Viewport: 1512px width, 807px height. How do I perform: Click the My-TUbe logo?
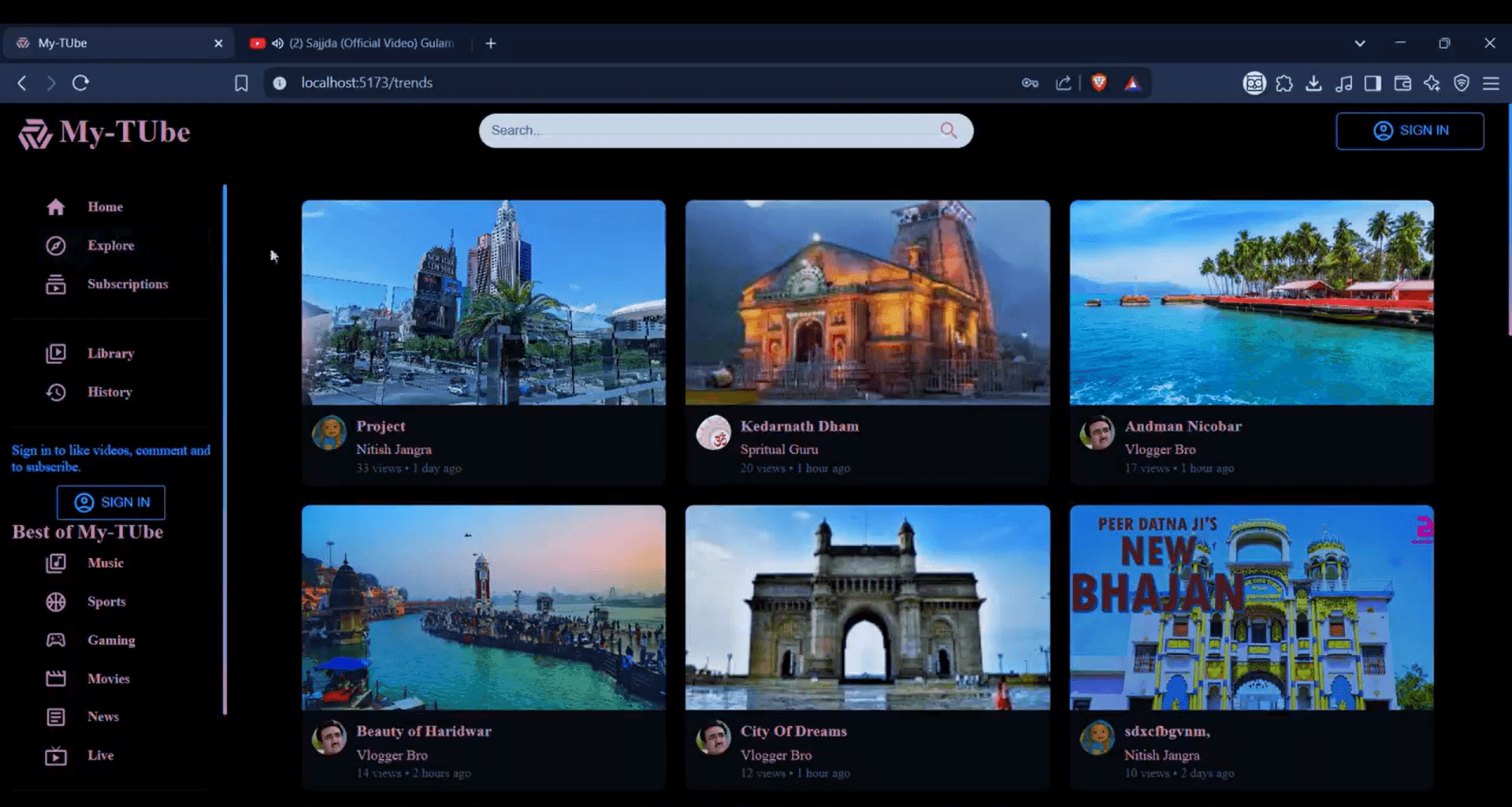coord(103,133)
